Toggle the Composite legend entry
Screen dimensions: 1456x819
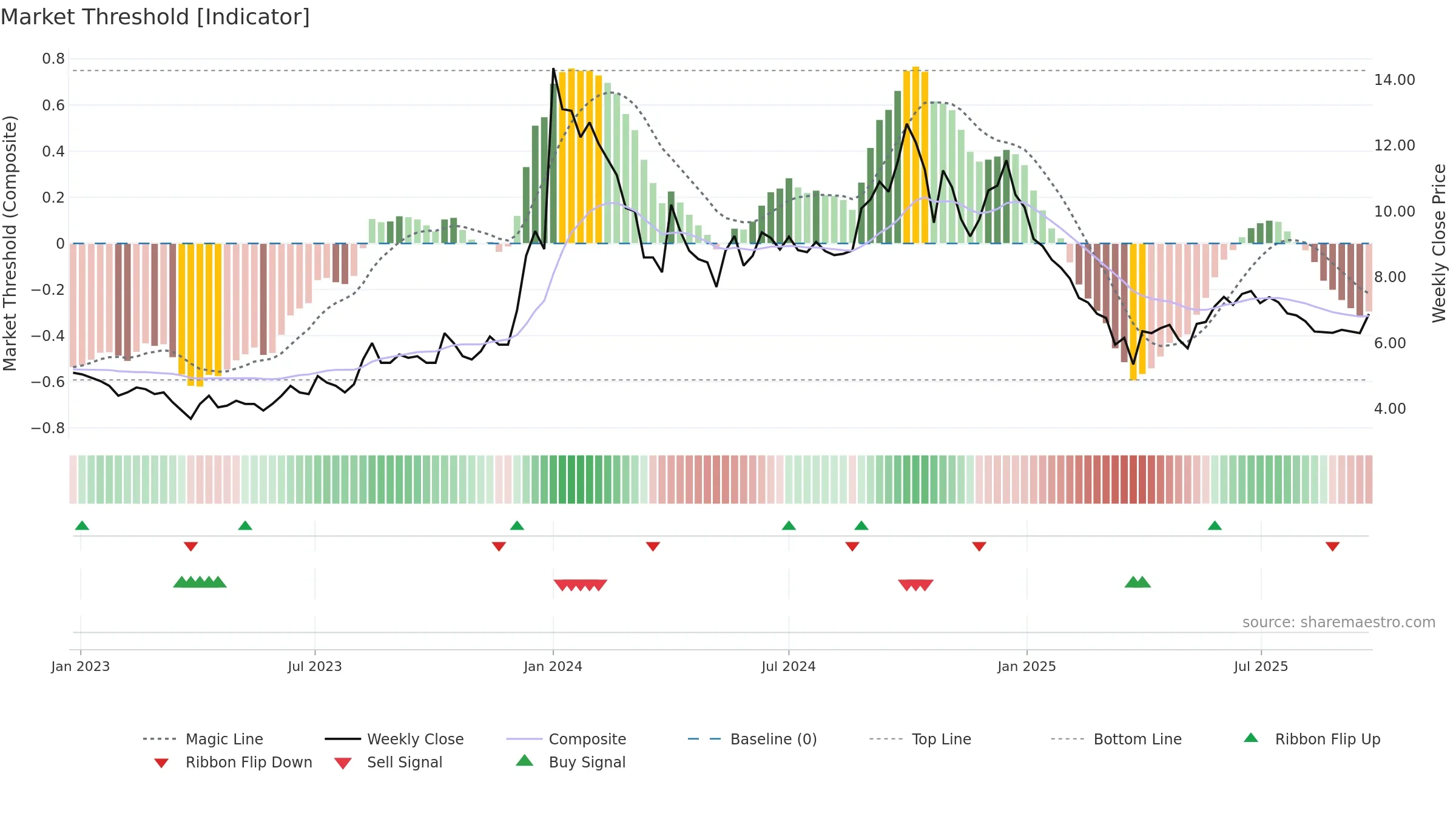pyautogui.click(x=566, y=739)
